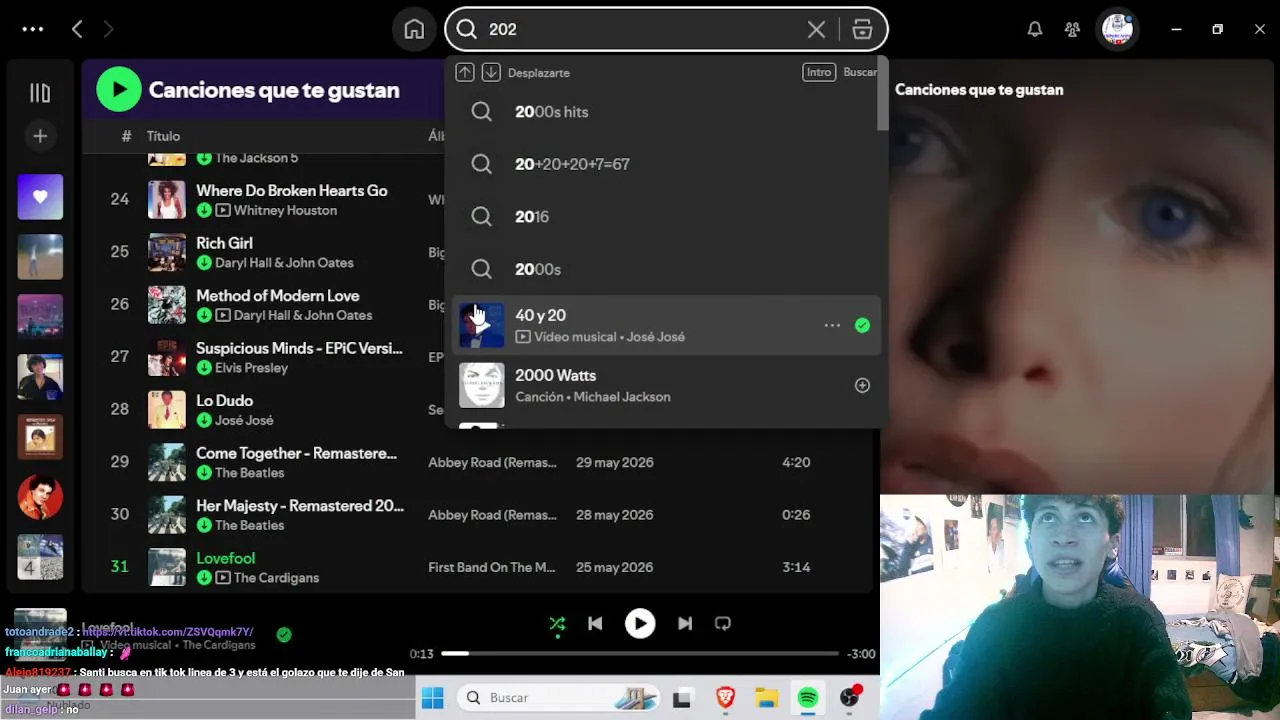Open the friends activity icon
Viewport: 1280px width, 720px height.
1072,29
